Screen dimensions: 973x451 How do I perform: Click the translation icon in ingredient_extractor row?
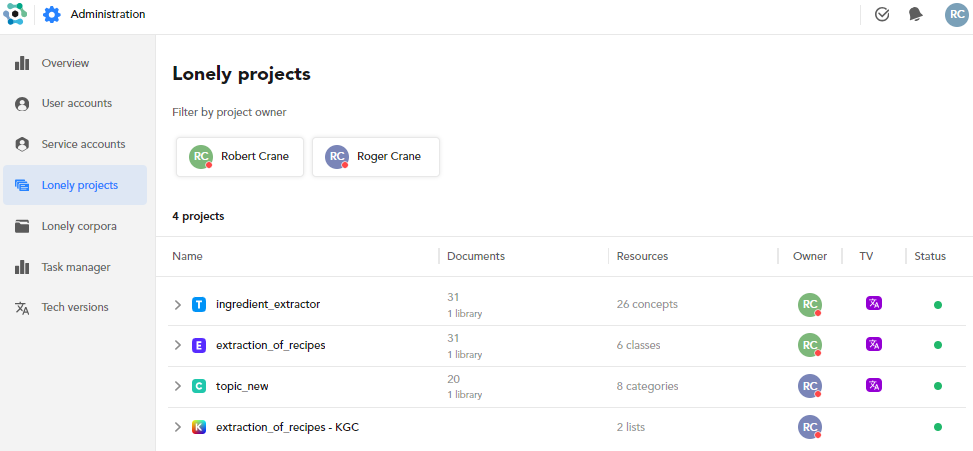tap(874, 304)
